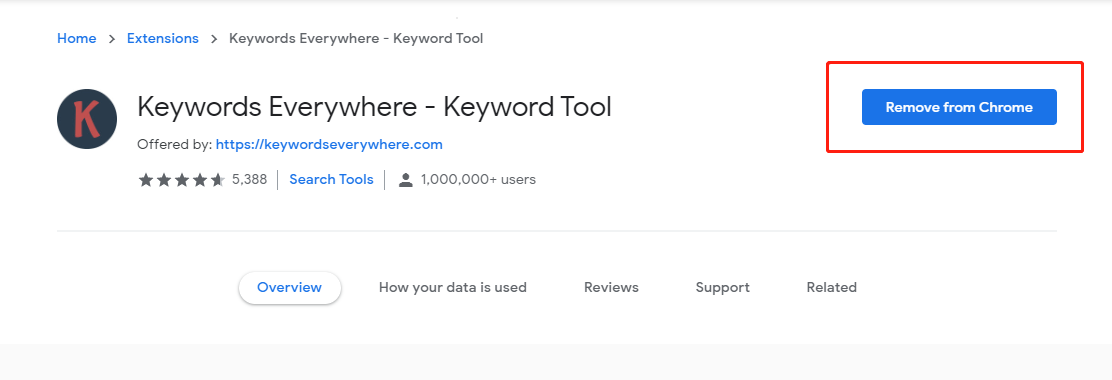The height and width of the screenshot is (380, 1112).
Task: Go to Home via breadcrumb
Action: point(77,38)
